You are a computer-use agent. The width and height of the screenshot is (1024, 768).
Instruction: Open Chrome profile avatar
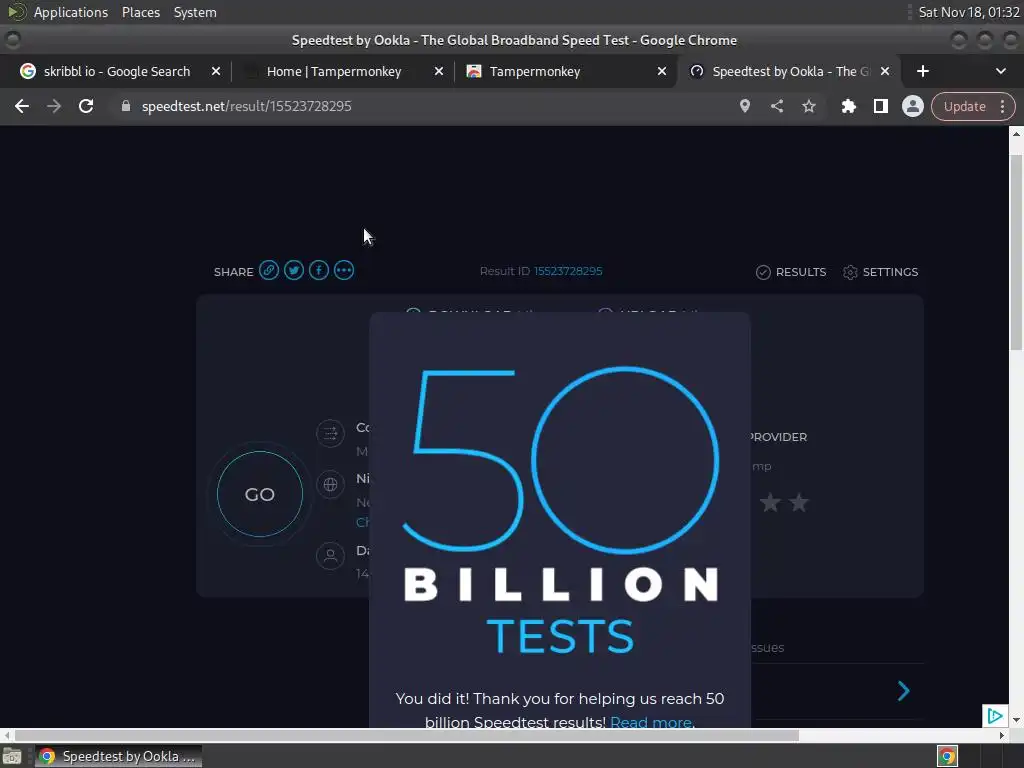click(x=913, y=106)
